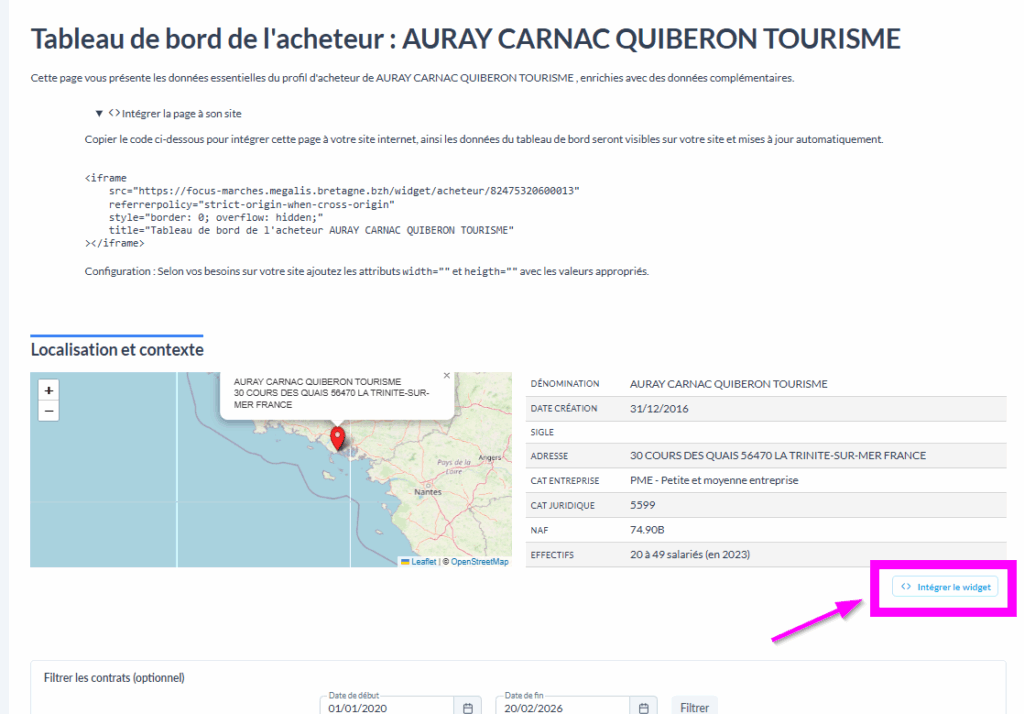Select the Localisation et contexte heading
This screenshot has height=714, width=1024.
click(117, 350)
